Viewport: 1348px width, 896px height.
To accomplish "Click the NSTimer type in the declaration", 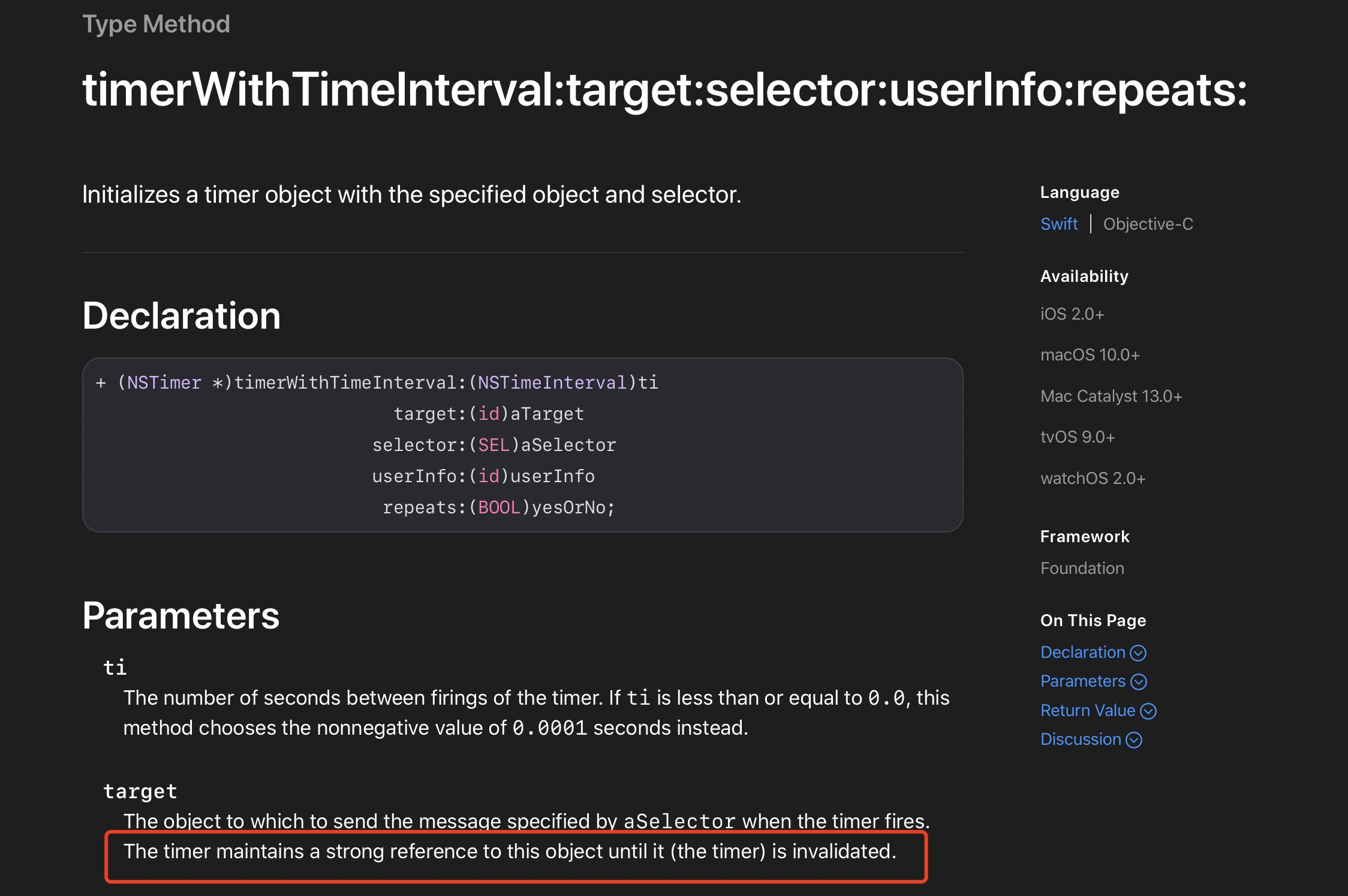I will coord(164,383).
